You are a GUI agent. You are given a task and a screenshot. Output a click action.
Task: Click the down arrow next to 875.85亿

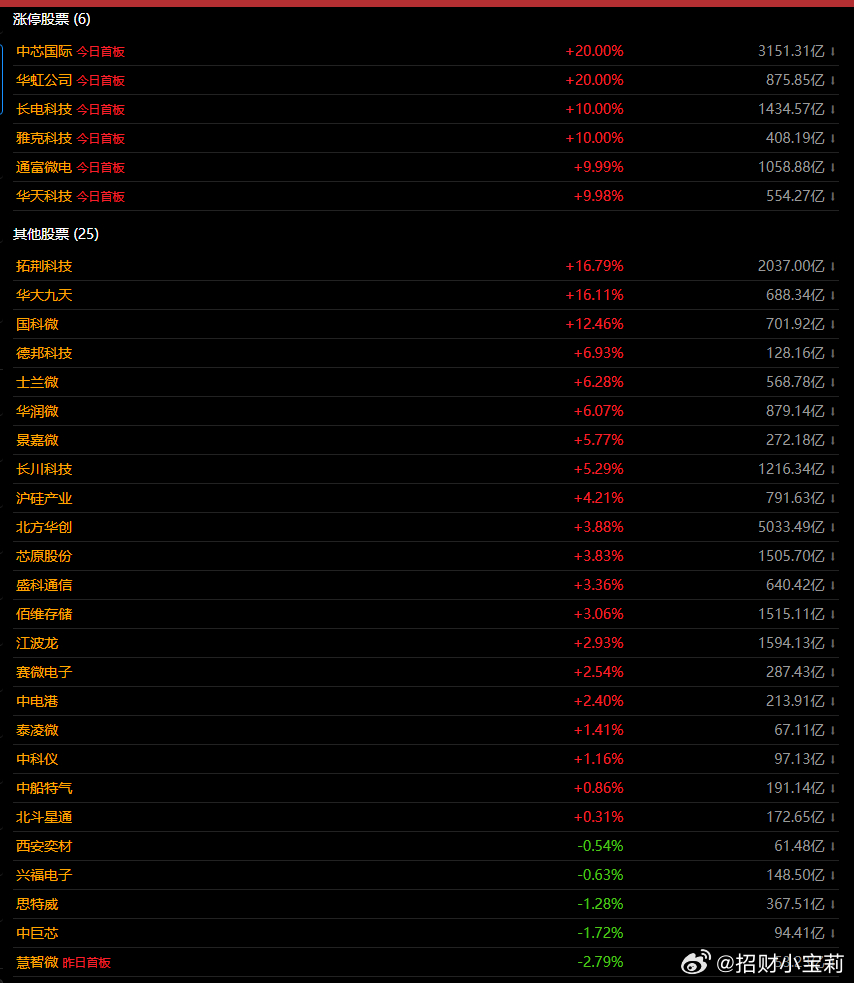(833, 80)
